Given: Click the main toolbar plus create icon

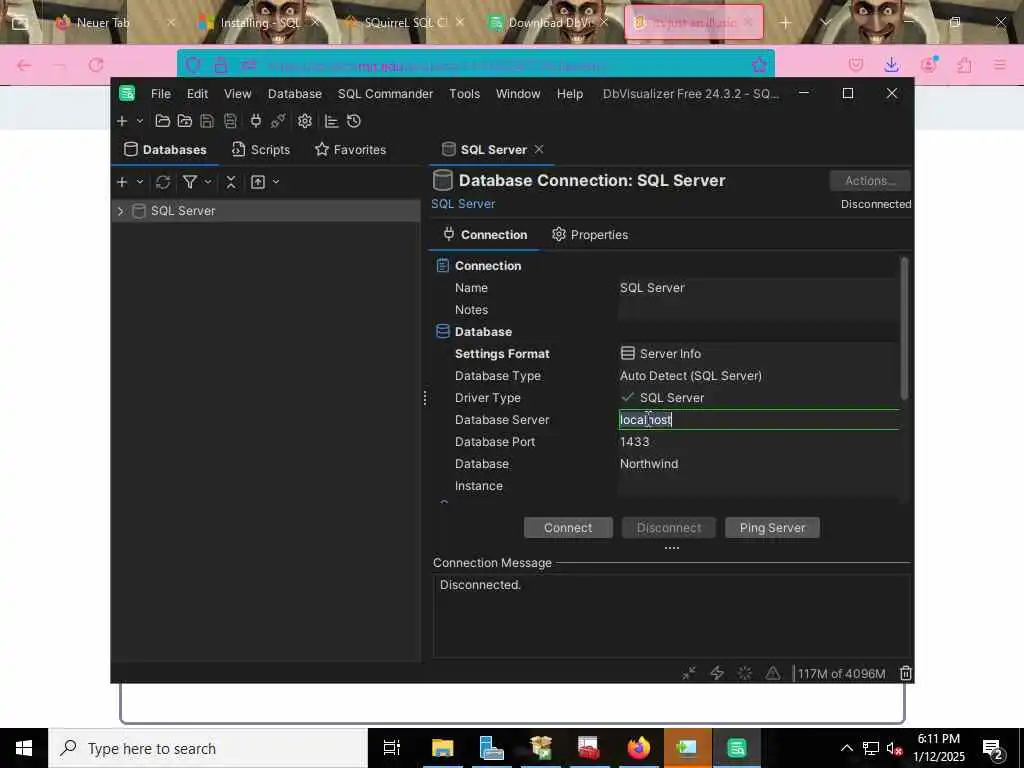Looking at the screenshot, I should coord(122,121).
